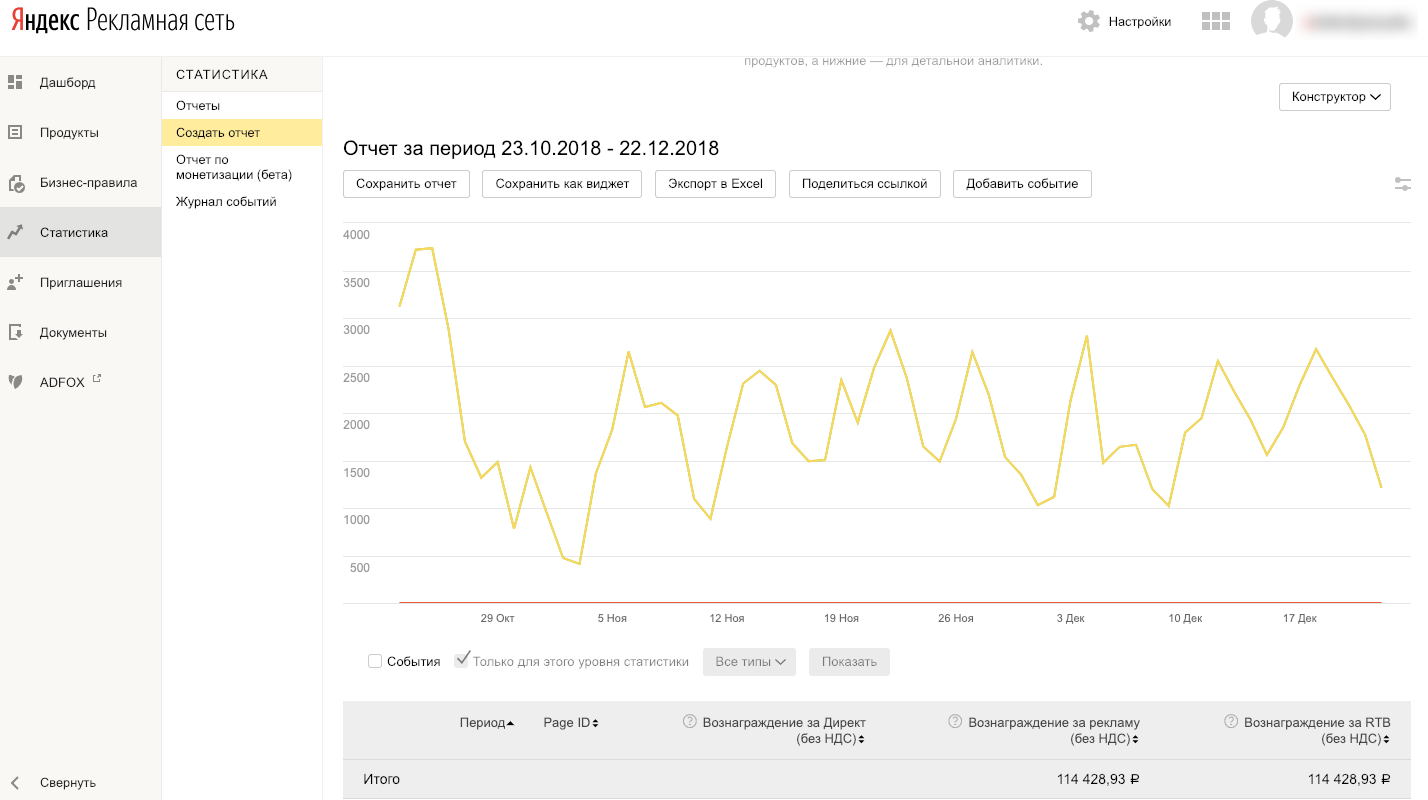Click the Documents download icon
The image size is (1428, 800).
pyautogui.click(x=15, y=333)
